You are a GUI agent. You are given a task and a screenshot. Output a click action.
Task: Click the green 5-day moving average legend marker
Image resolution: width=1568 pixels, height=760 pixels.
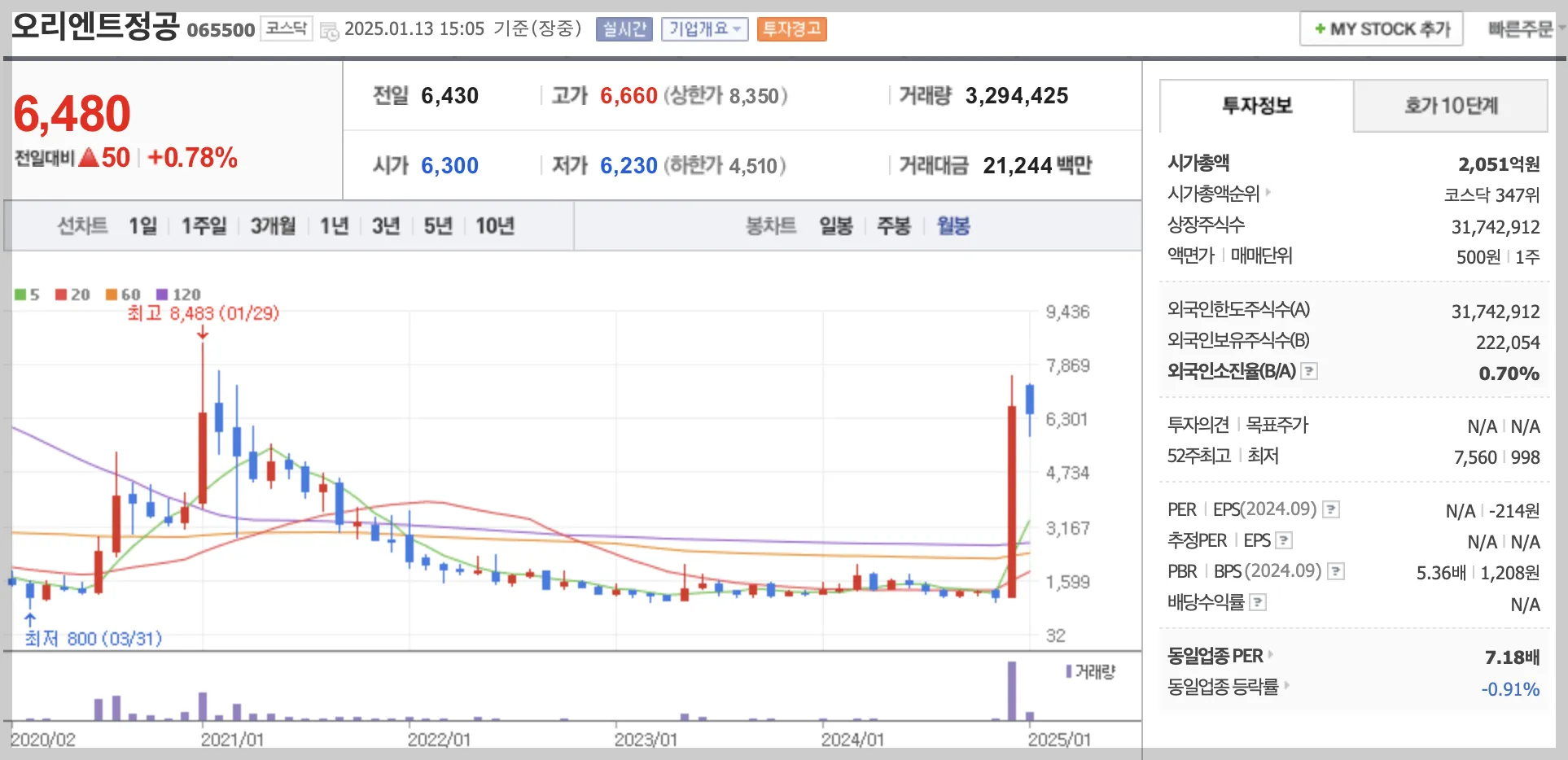20,295
